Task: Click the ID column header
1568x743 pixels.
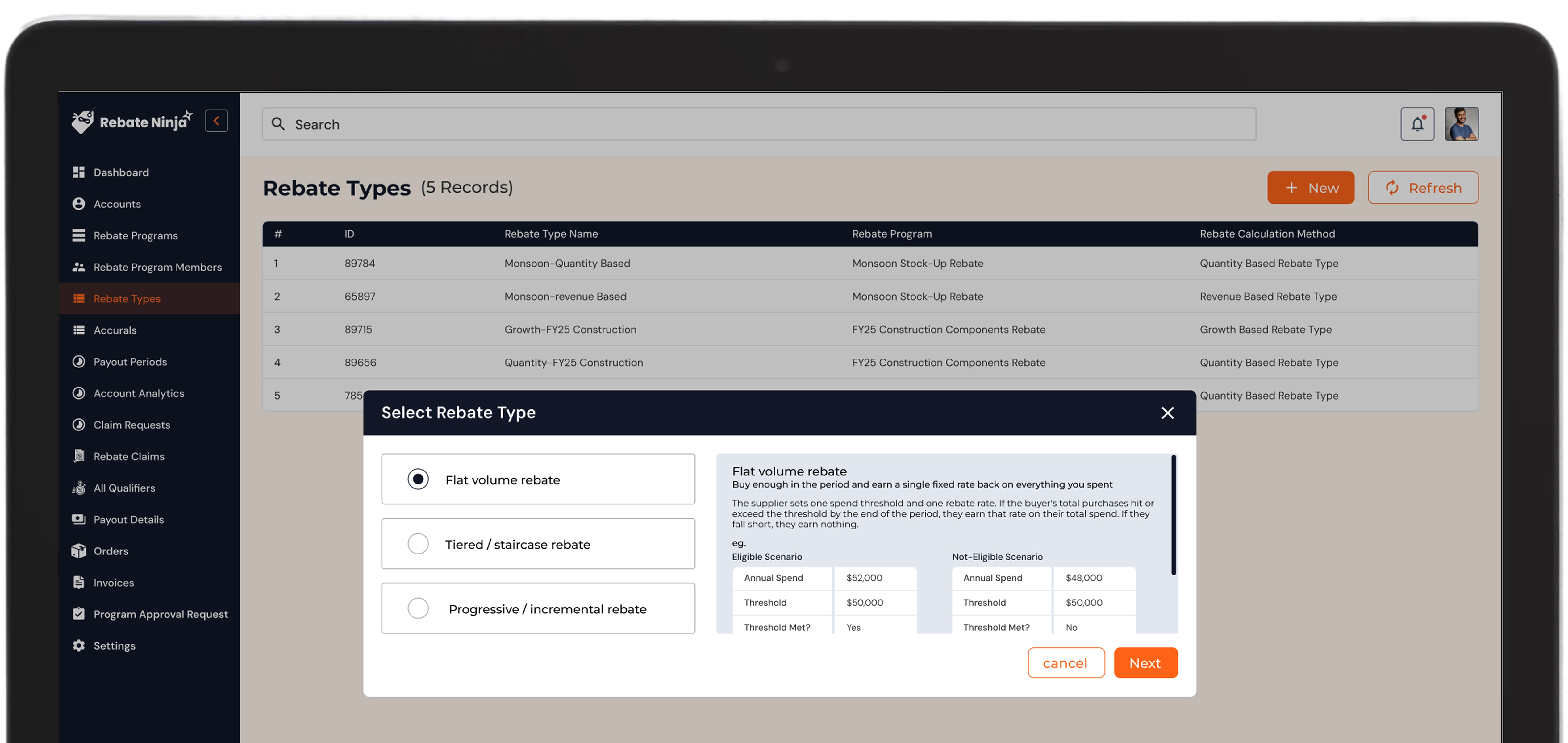Action: (x=349, y=234)
